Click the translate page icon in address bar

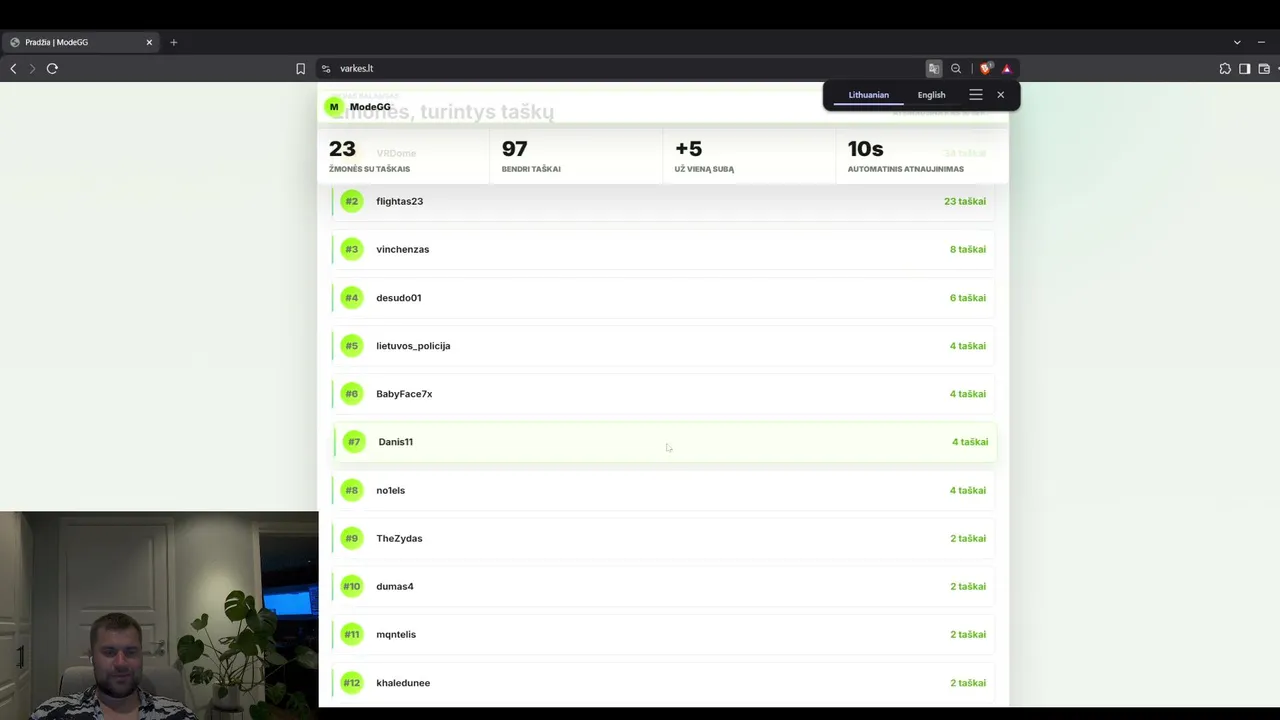pyautogui.click(x=934, y=69)
